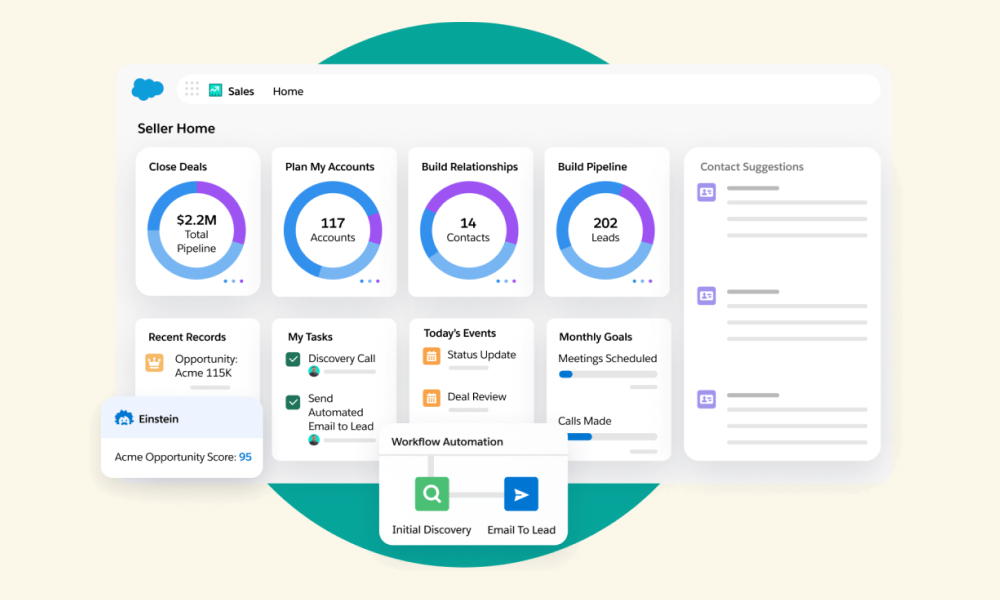
Task: Click the second contact card icon
Action: pos(707,296)
